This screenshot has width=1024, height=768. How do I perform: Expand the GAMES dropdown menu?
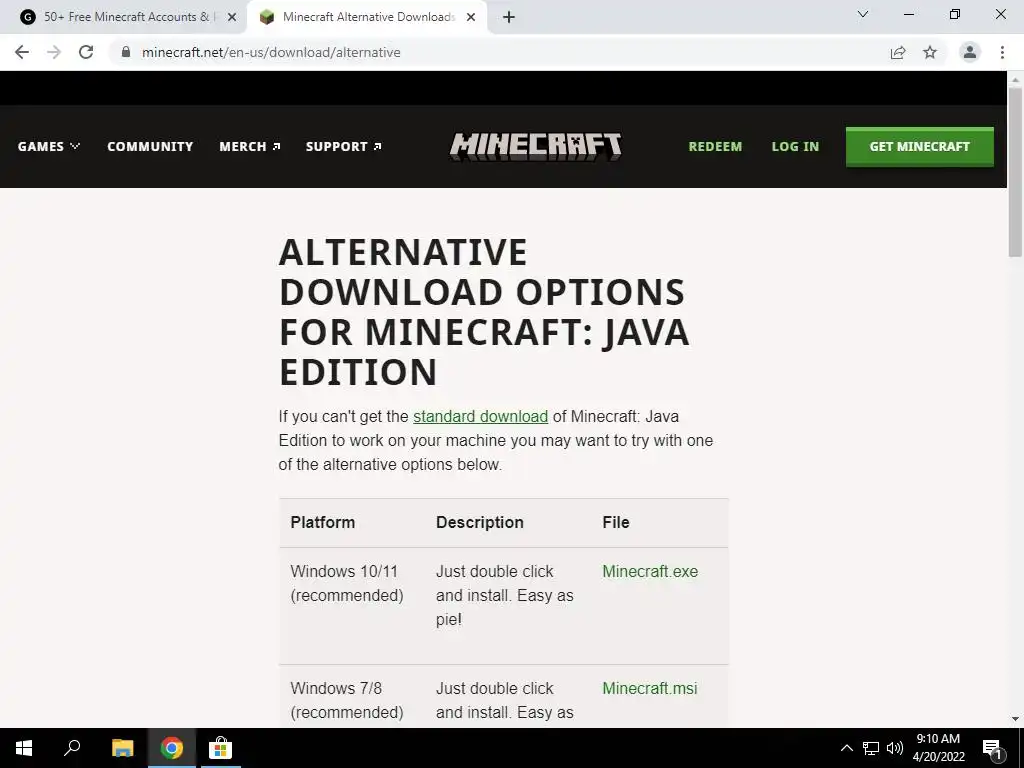click(49, 146)
